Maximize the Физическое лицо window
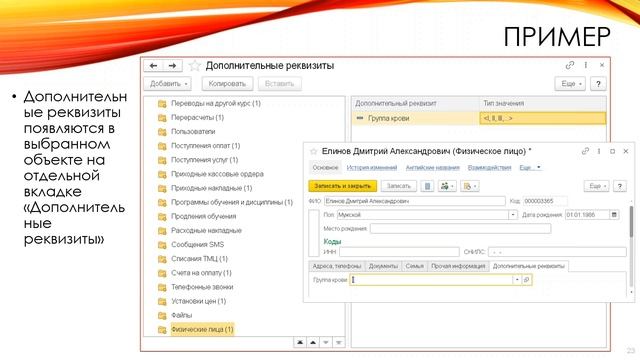Image resolution: width=640 pixels, height=360 pixels. 612,151
